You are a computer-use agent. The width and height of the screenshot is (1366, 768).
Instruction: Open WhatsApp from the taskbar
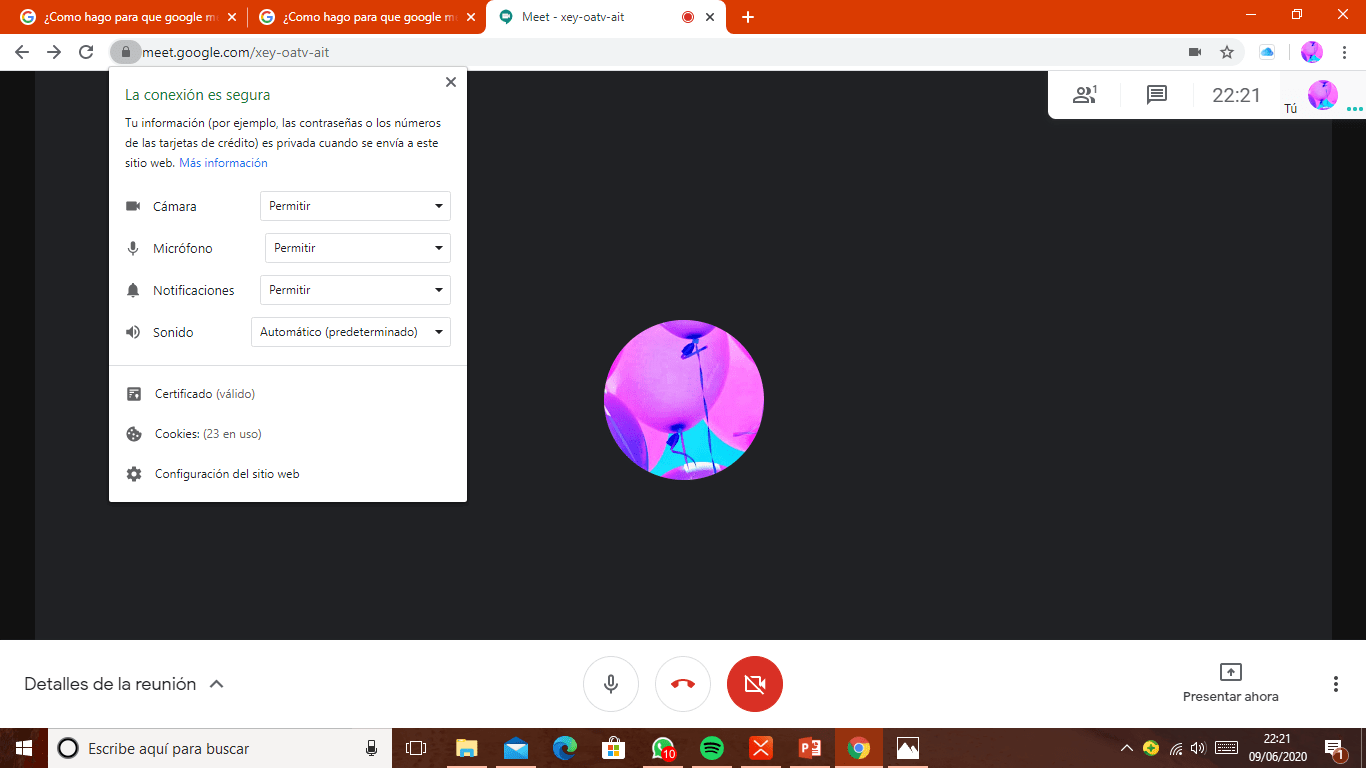662,747
